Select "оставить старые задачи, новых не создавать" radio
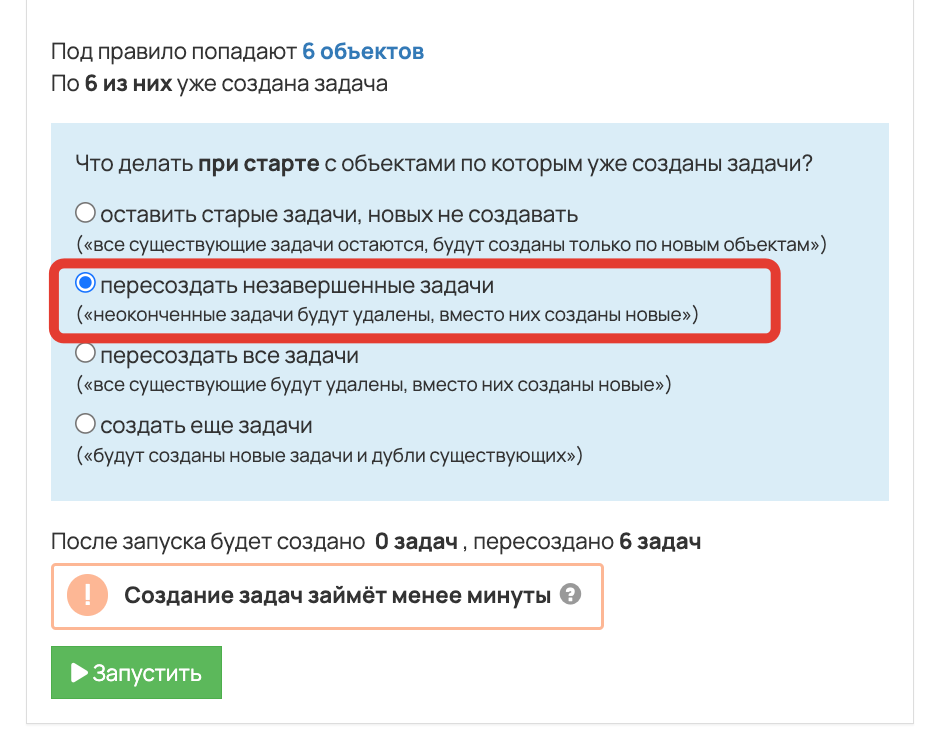 tap(85, 213)
